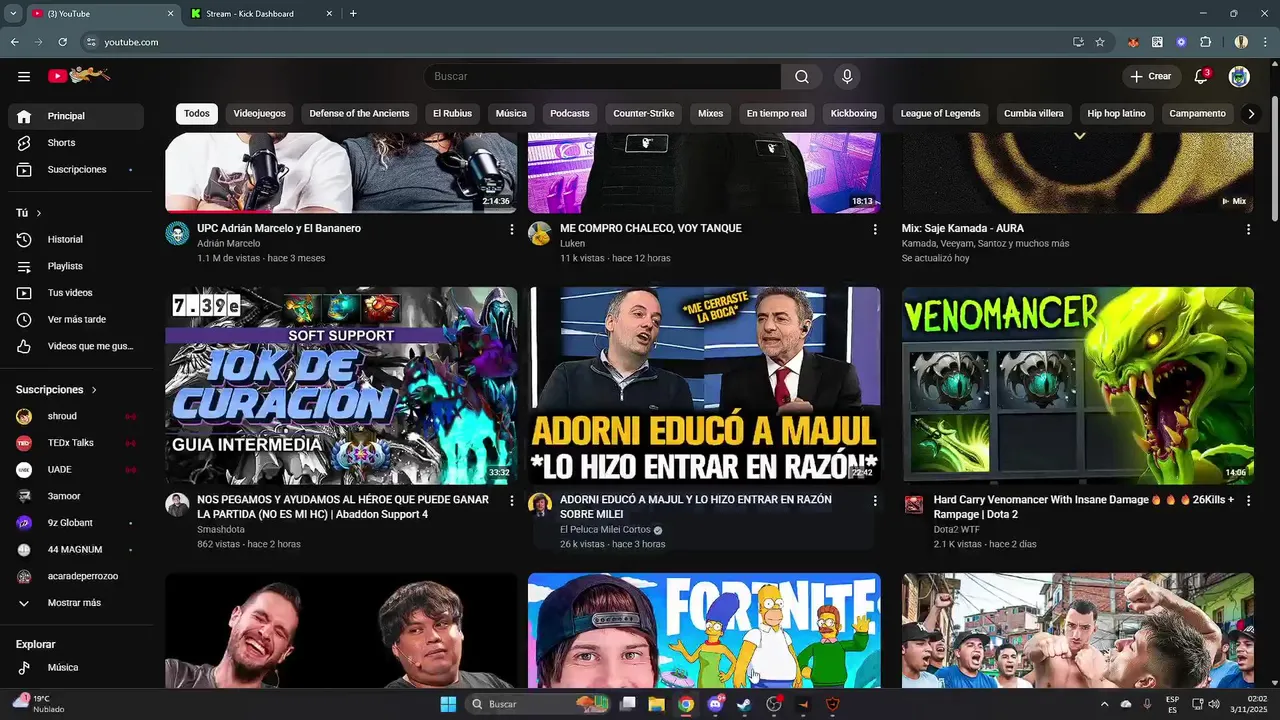Open options for Abaddon Support video
This screenshot has width=1280, height=720.
(x=512, y=500)
